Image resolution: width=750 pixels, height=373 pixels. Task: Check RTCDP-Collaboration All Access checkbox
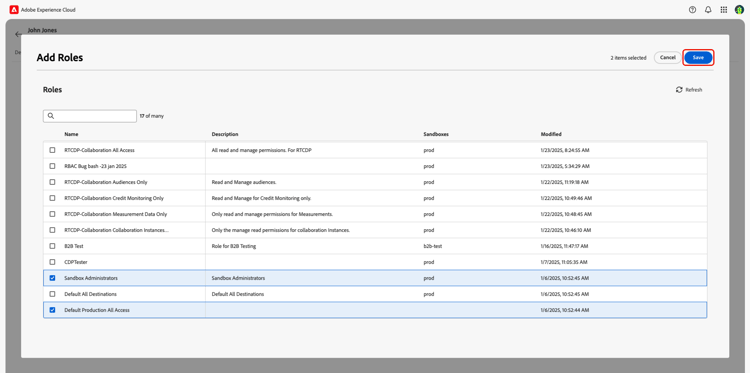click(x=53, y=150)
